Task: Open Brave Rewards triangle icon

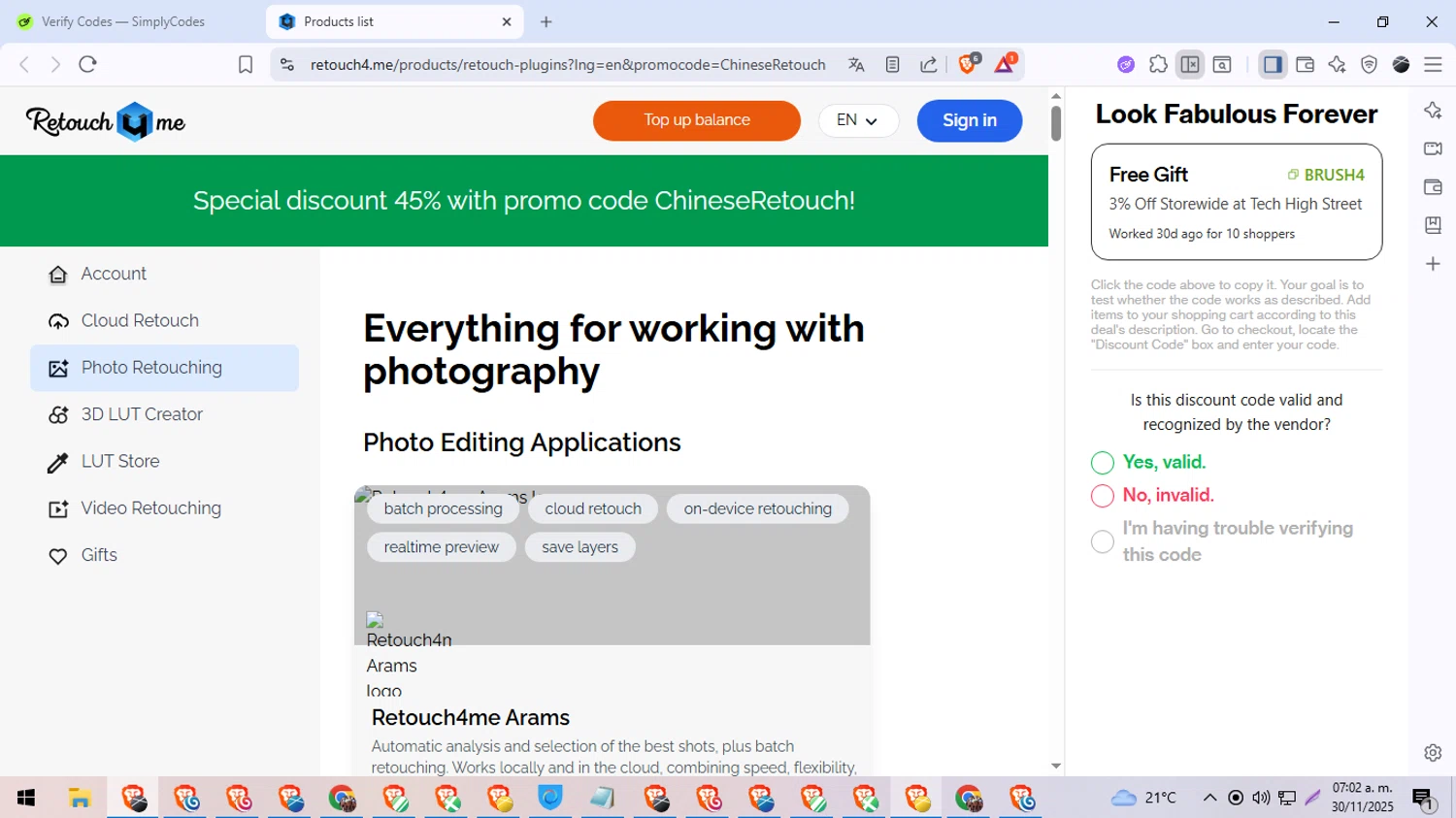Action: pyautogui.click(x=1006, y=63)
